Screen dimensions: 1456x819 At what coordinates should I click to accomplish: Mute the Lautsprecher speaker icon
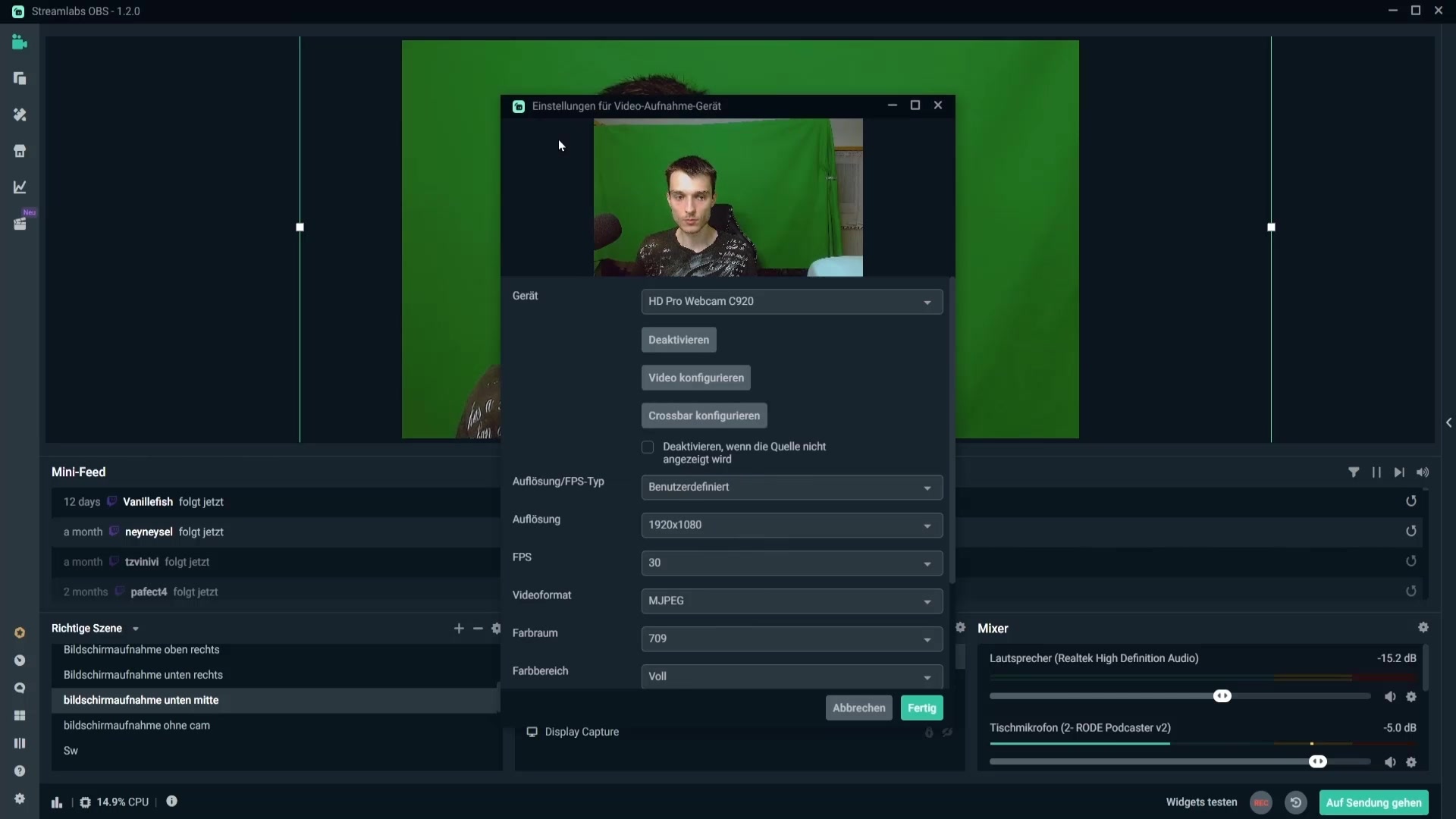point(1390,696)
